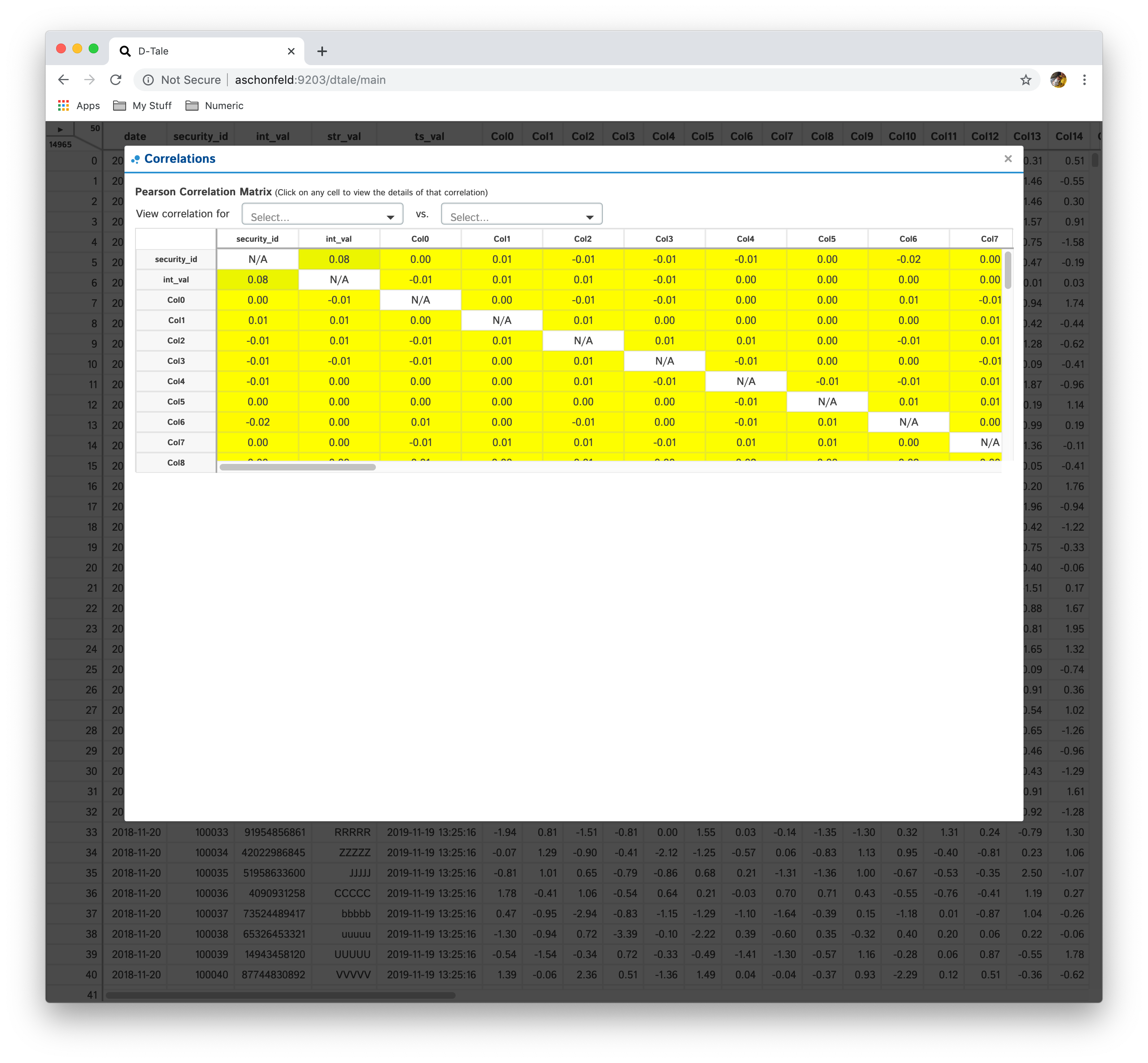Open D-Tale main menu triangle
The width and height of the screenshot is (1148, 1063).
60,129
